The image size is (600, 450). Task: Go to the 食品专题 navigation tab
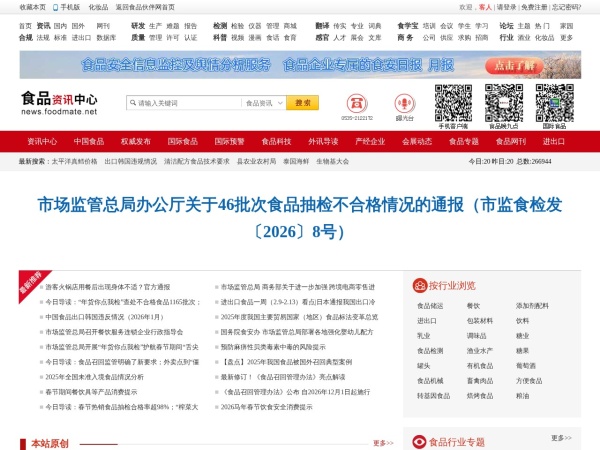coord(463,141)
